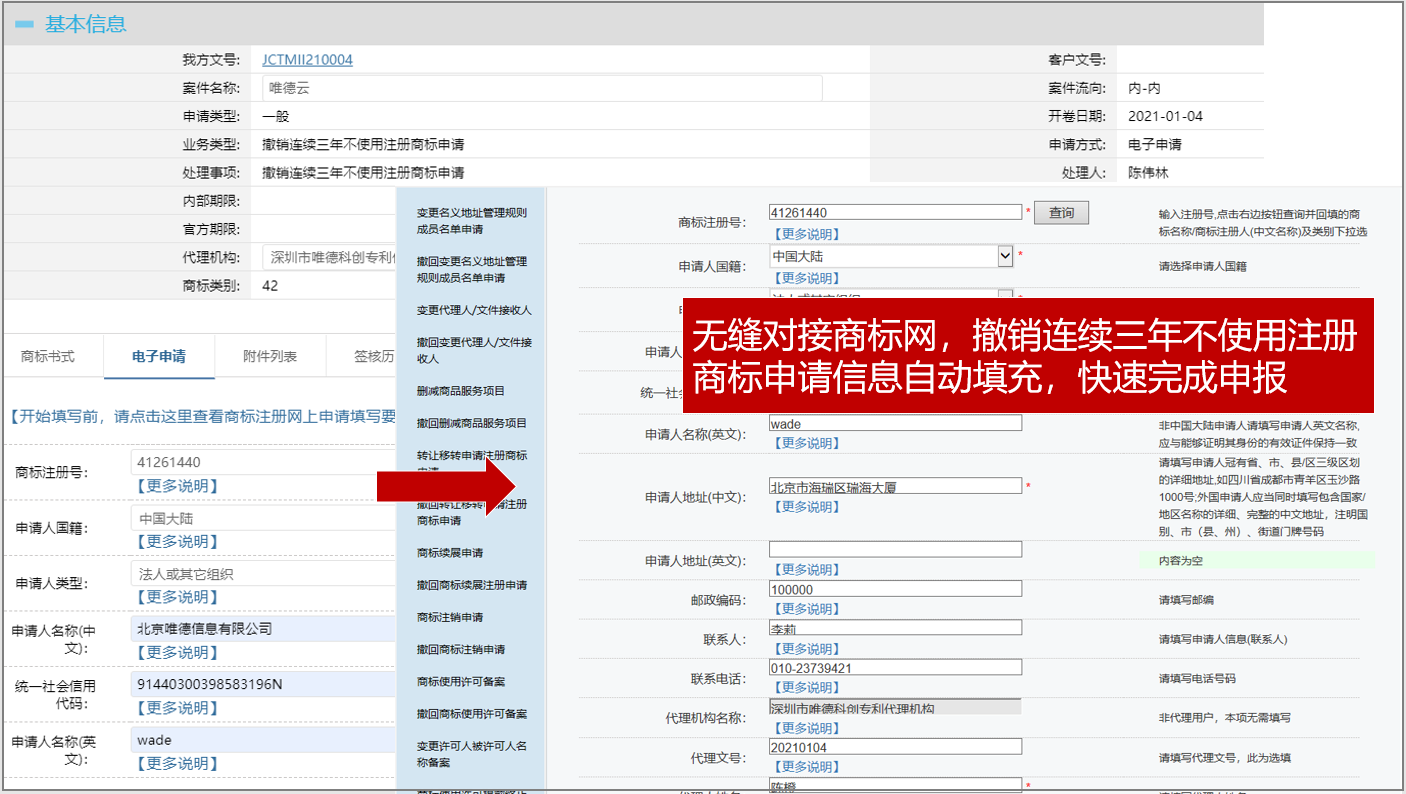Open 更多说明 under 邮政编码
This screenshot has width=1406, height=794.
(x=807, y=609)
